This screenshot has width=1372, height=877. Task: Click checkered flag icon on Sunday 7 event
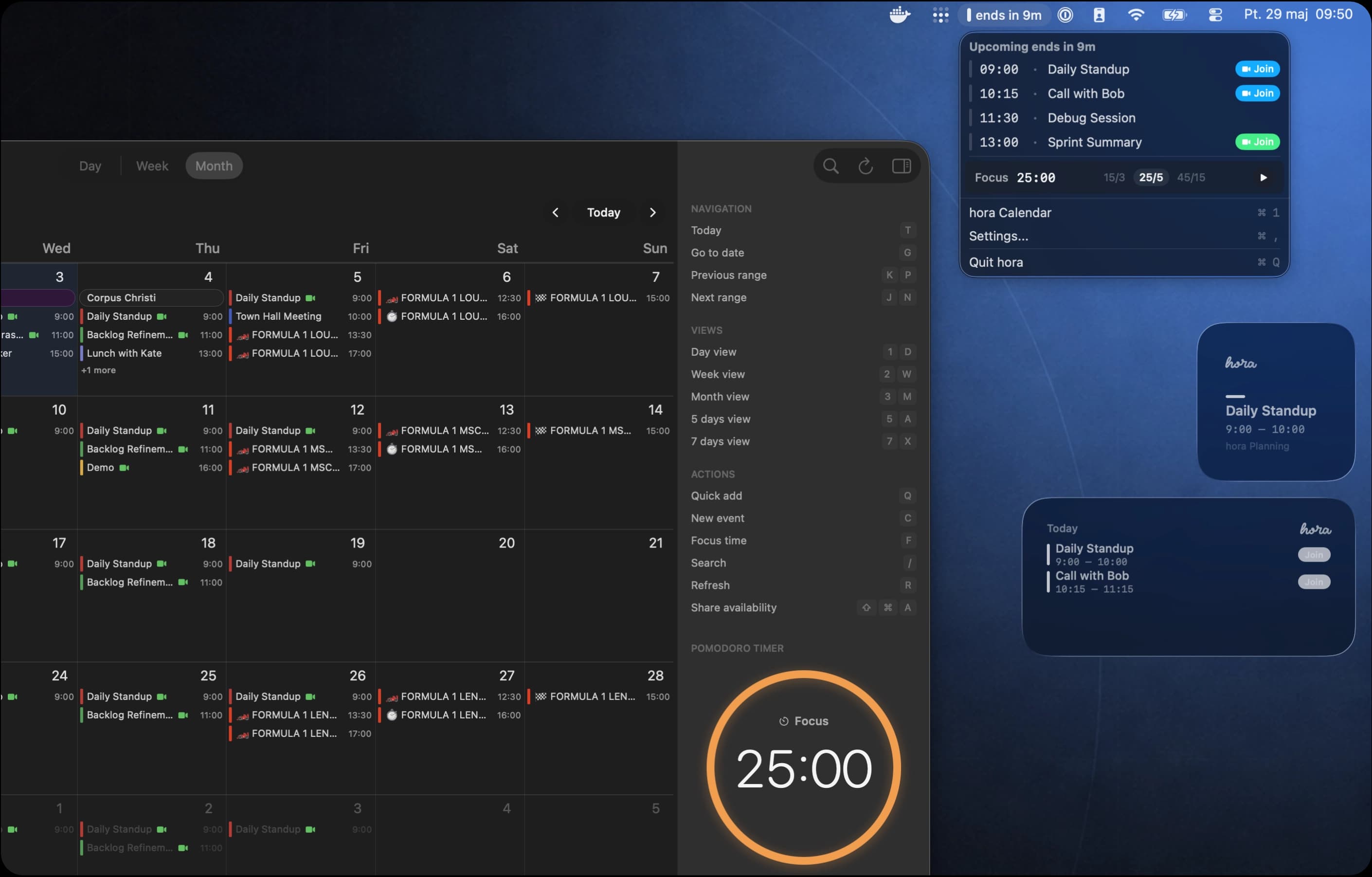[x=541, y=297]
